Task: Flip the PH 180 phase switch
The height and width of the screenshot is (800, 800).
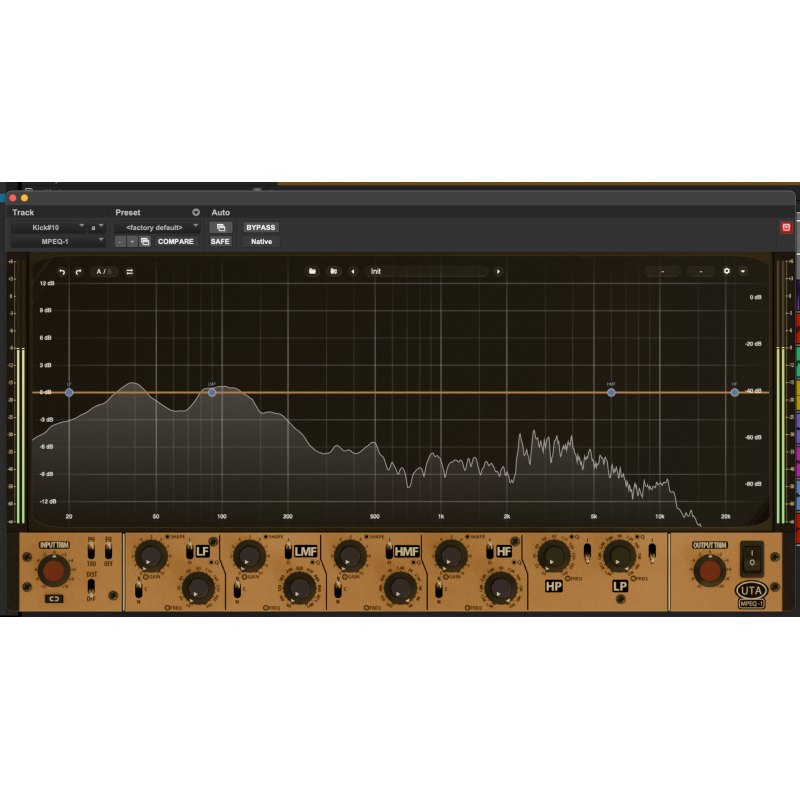Action: pyautogui.click(x=91, y=551)
